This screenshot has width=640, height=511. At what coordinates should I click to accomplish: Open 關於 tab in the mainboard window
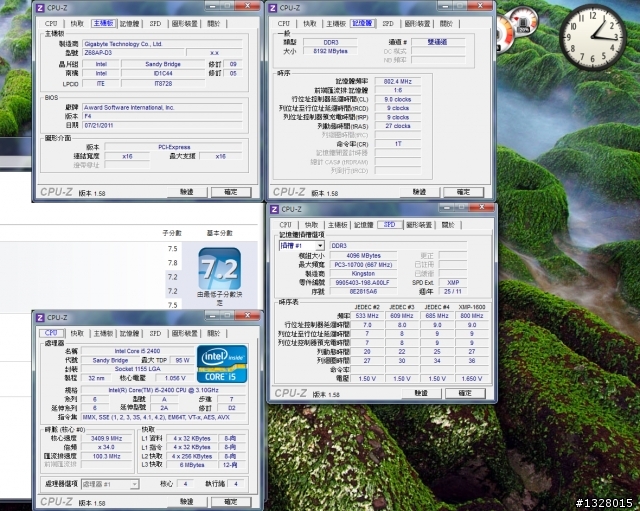coord(213,24)
